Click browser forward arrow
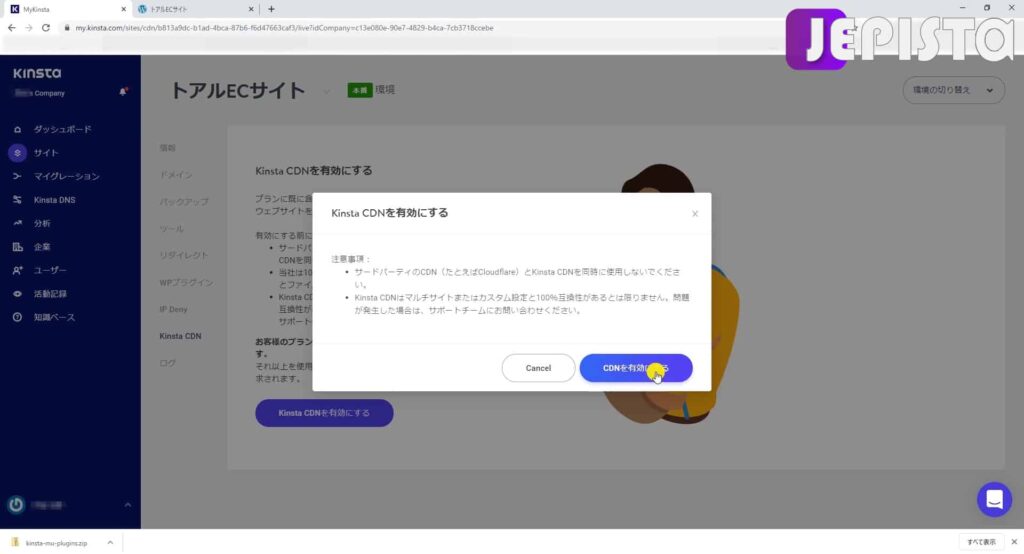The height and width of the screenshot is (554, 1024). point(29,28)
